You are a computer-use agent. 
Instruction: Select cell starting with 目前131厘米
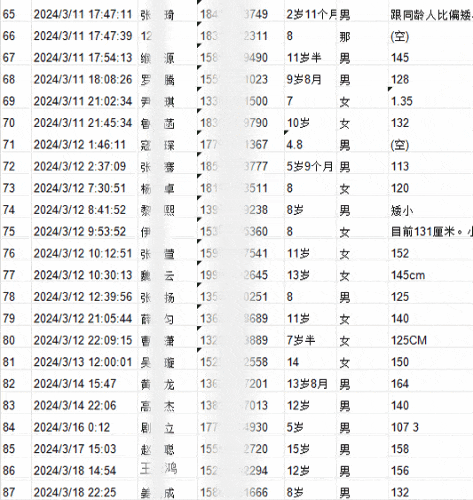click(431, 231)
